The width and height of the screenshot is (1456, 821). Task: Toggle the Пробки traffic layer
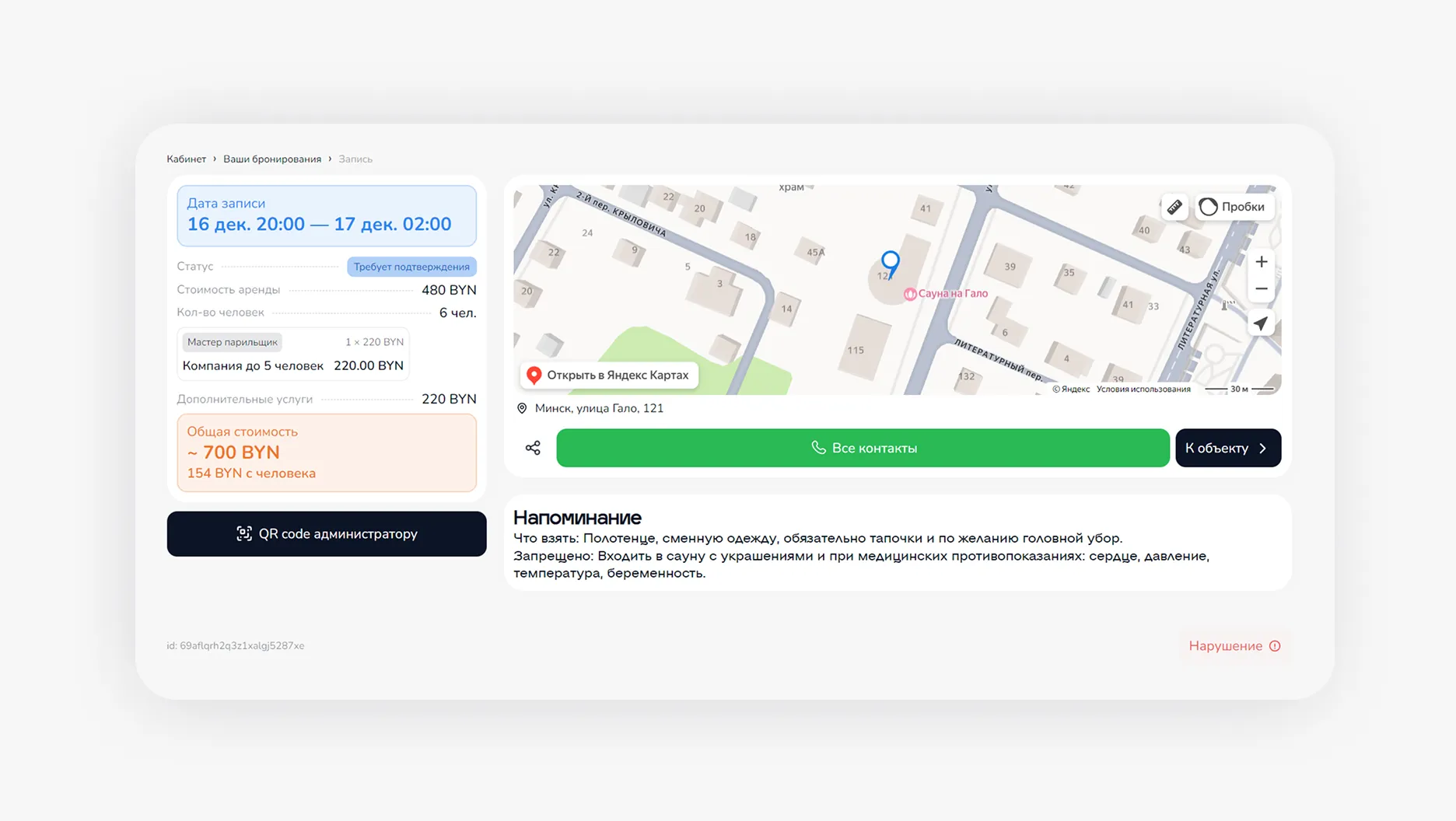[x=1233, y=207]
